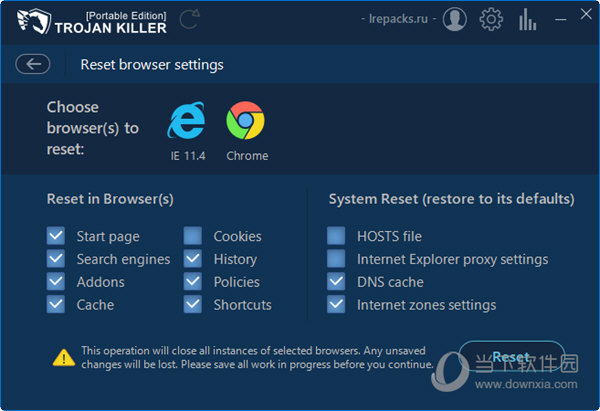This screenshot has height=411, width=600.
Task: Toggle the Cache checkbox
Action: [56, 305]
